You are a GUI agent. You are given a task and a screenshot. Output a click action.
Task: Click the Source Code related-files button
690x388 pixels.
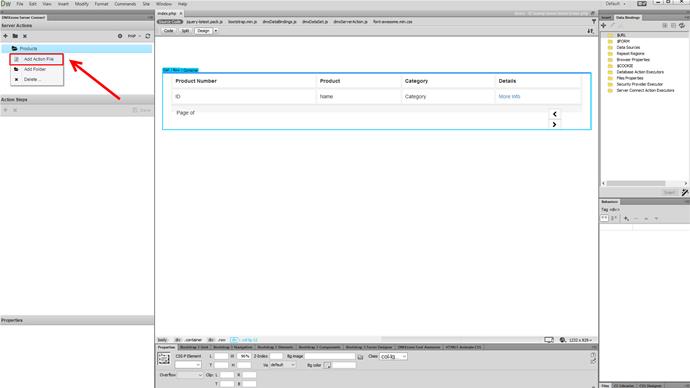coord(169,22)
